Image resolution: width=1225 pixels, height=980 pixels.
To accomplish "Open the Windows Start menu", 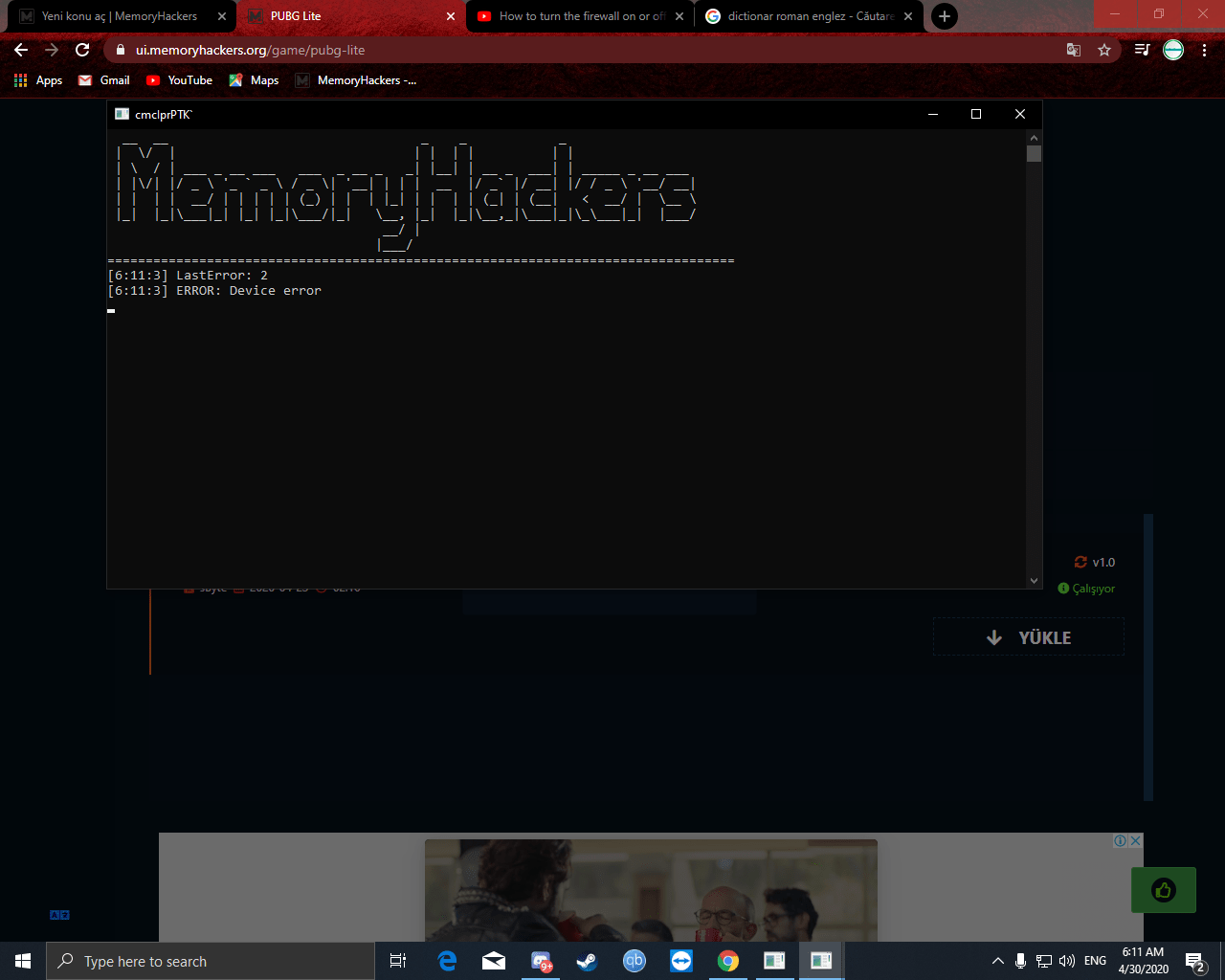I will [x=23, y=961].
